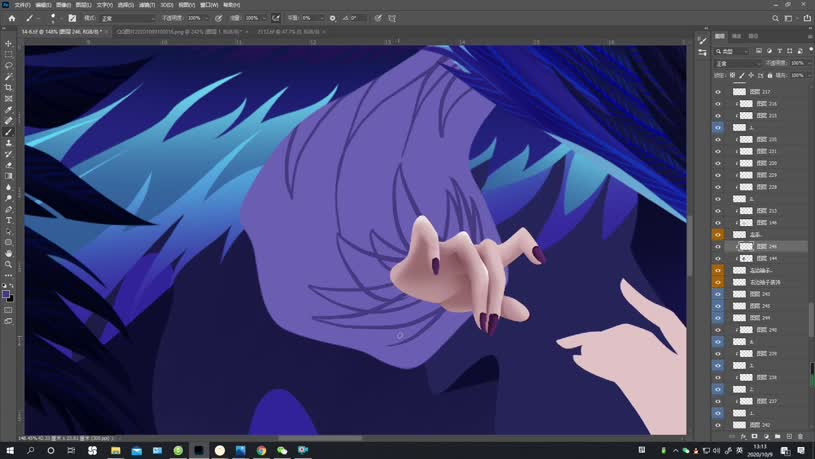Click the foreground color swatch
This screenshot has height=459, width=815.
click(x=6, y=295)
